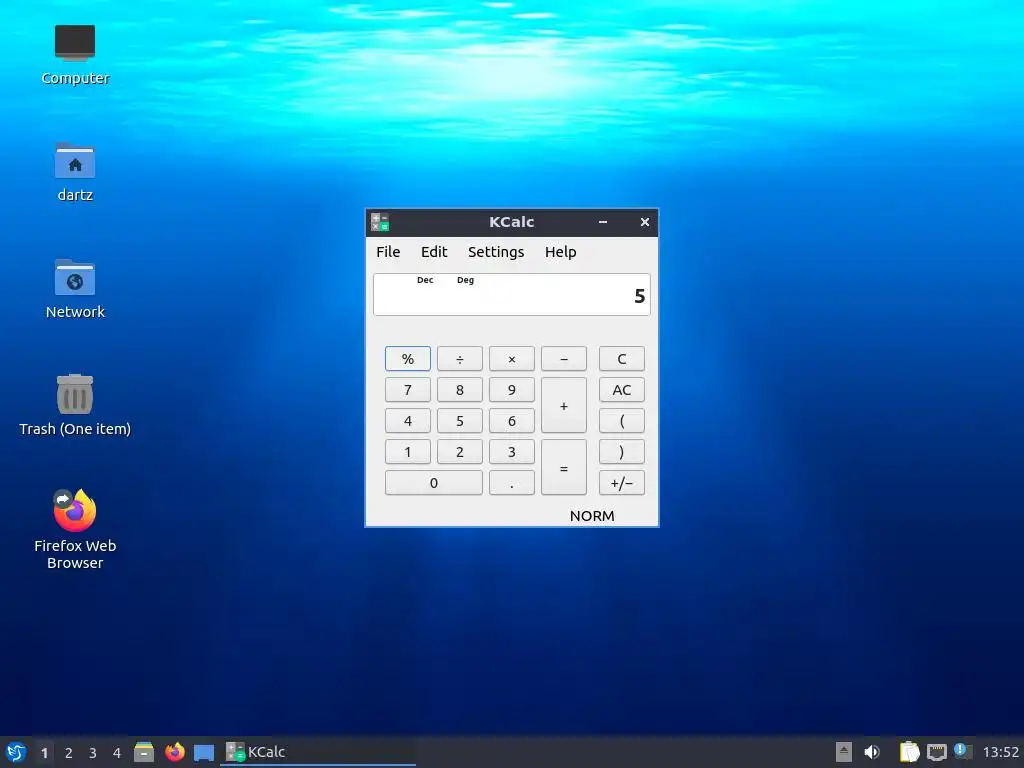Open the update notifier tray icon
This screenshot has height=768, width=1024.
(x=963, y=751)
